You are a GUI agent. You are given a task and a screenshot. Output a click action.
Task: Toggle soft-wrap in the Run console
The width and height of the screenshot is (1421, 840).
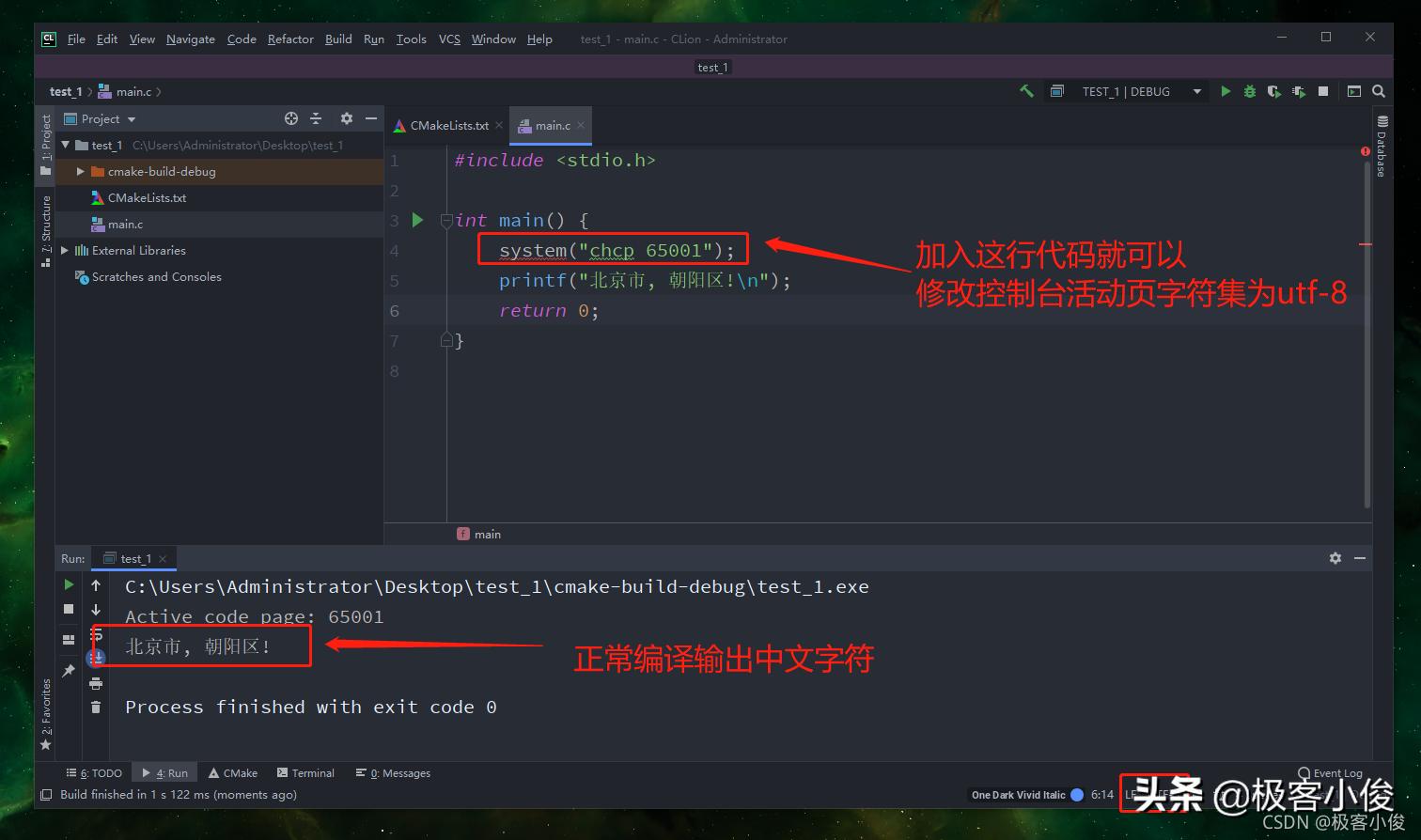pyautogui.click(x=95, y=637)
